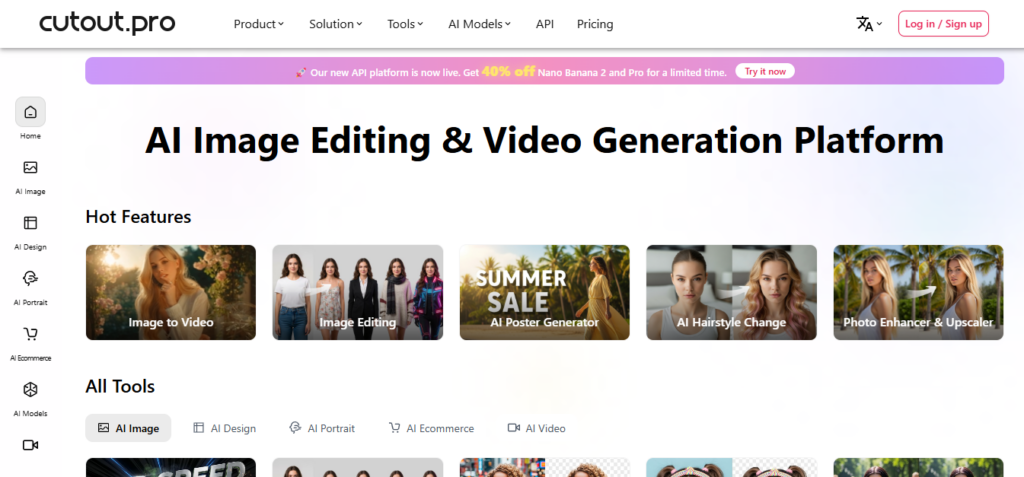The width and height of the screenshot is (1024, 477).
Task: Click the cutout.pro logo
Action: tap(107, 23)
